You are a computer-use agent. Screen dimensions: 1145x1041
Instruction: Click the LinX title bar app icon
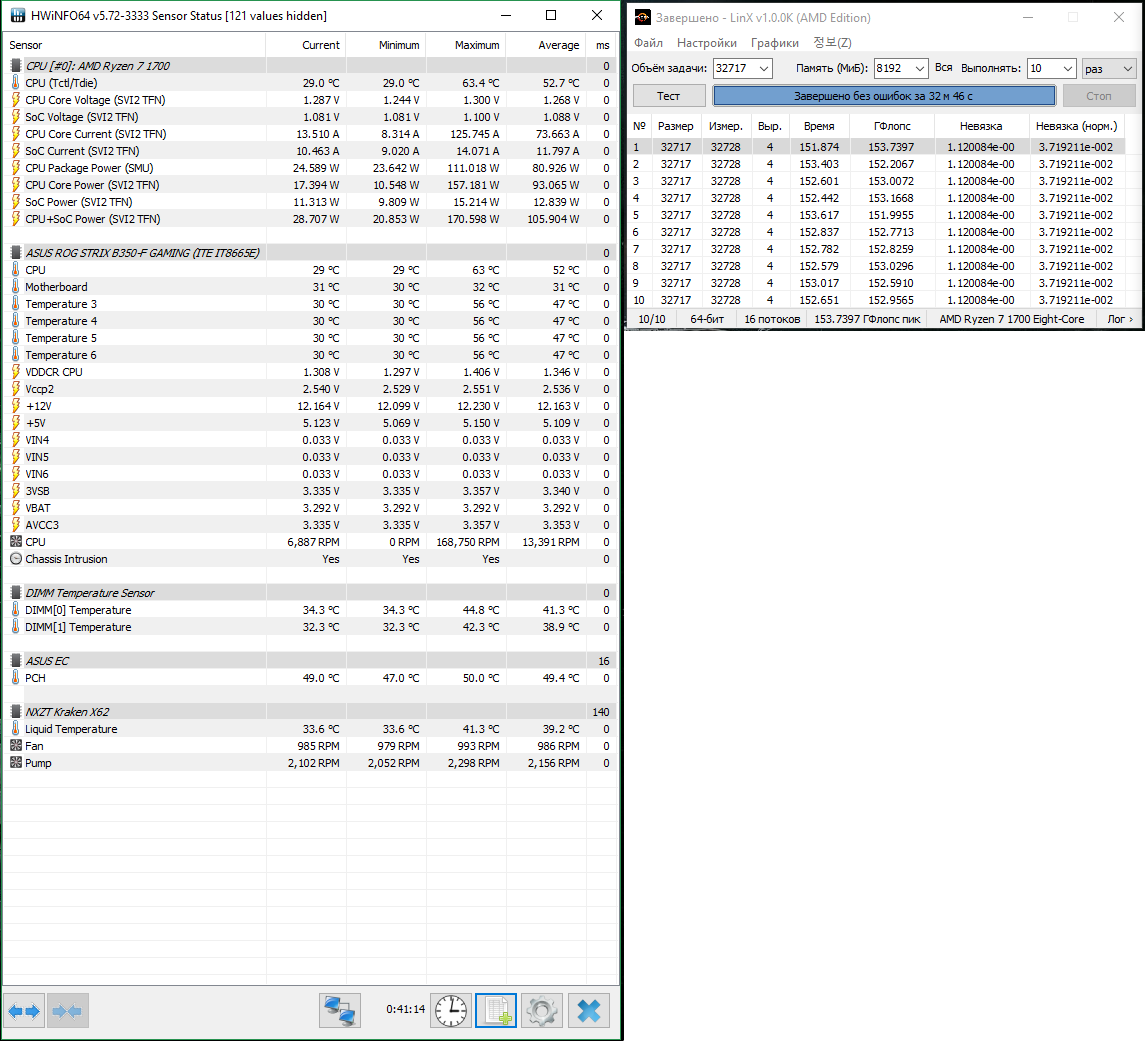click(642, 18)
